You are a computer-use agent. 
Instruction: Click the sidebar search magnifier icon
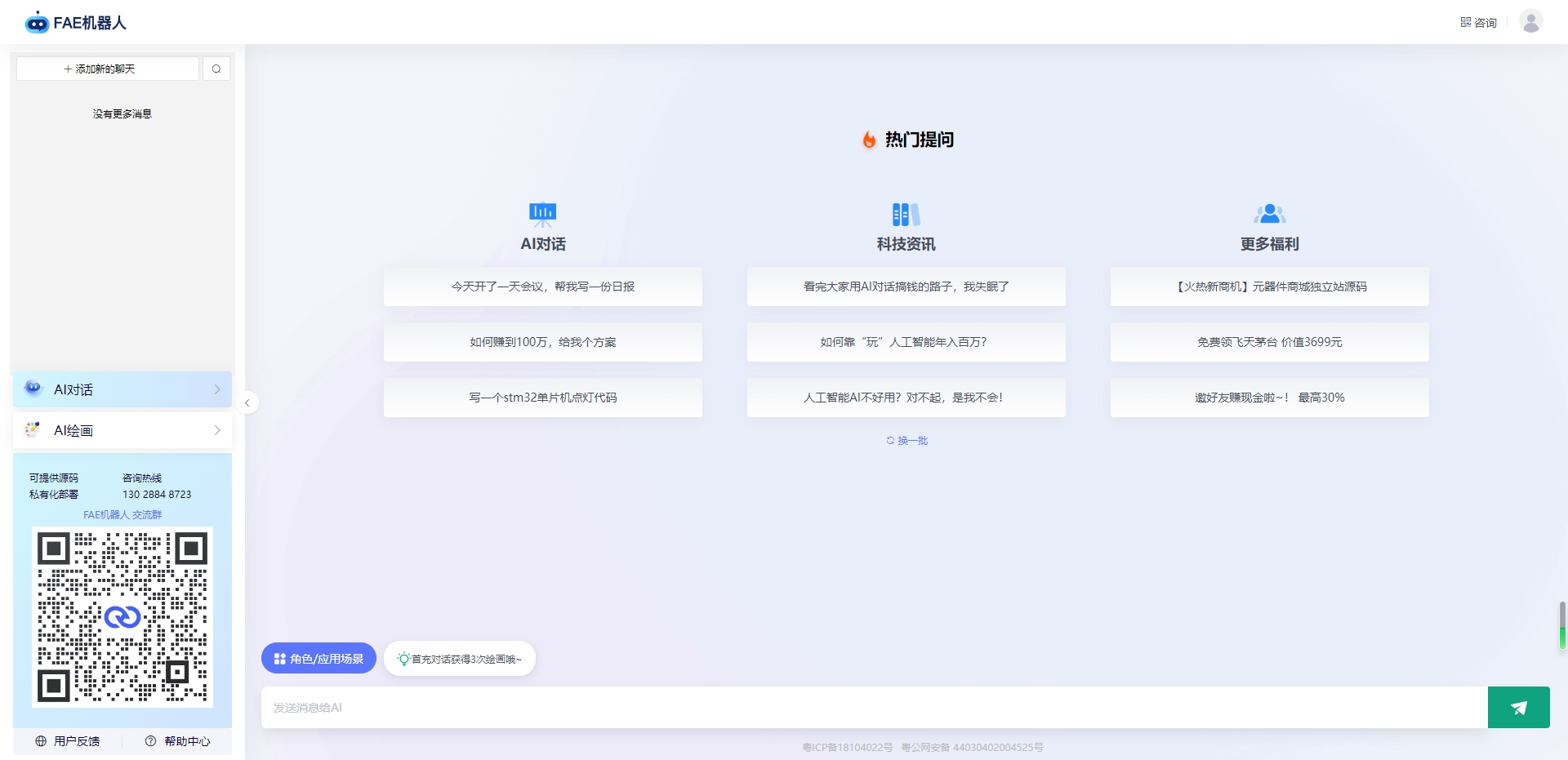216,68
